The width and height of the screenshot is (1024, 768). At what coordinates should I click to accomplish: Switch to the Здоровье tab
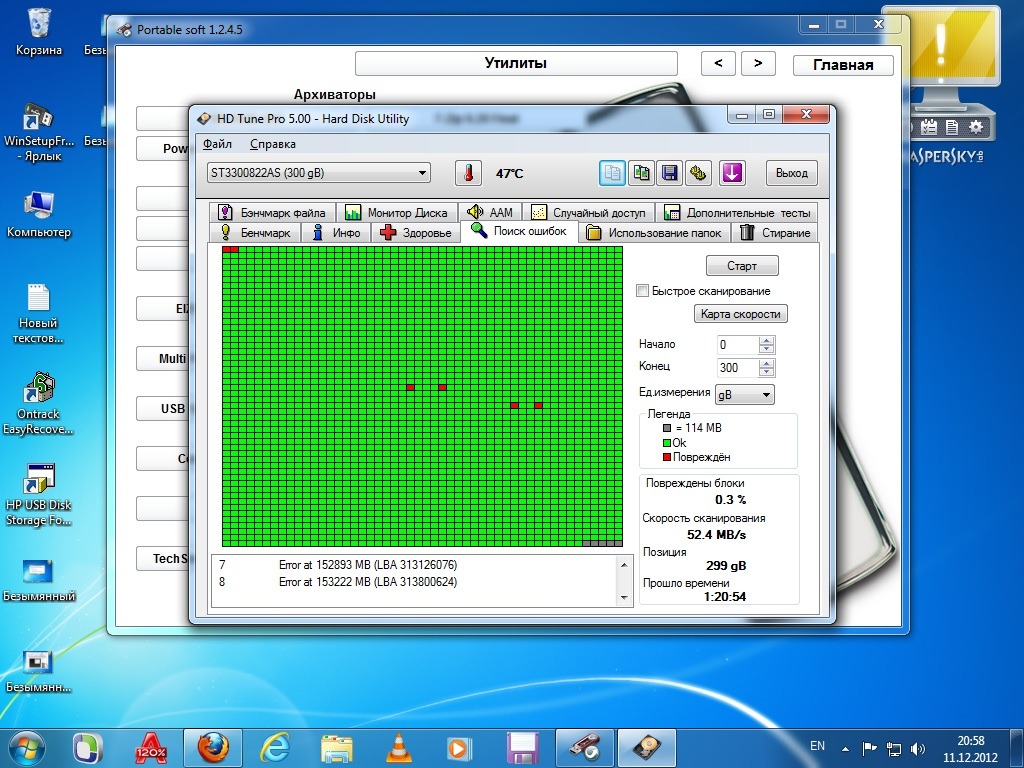coord(416,232)
